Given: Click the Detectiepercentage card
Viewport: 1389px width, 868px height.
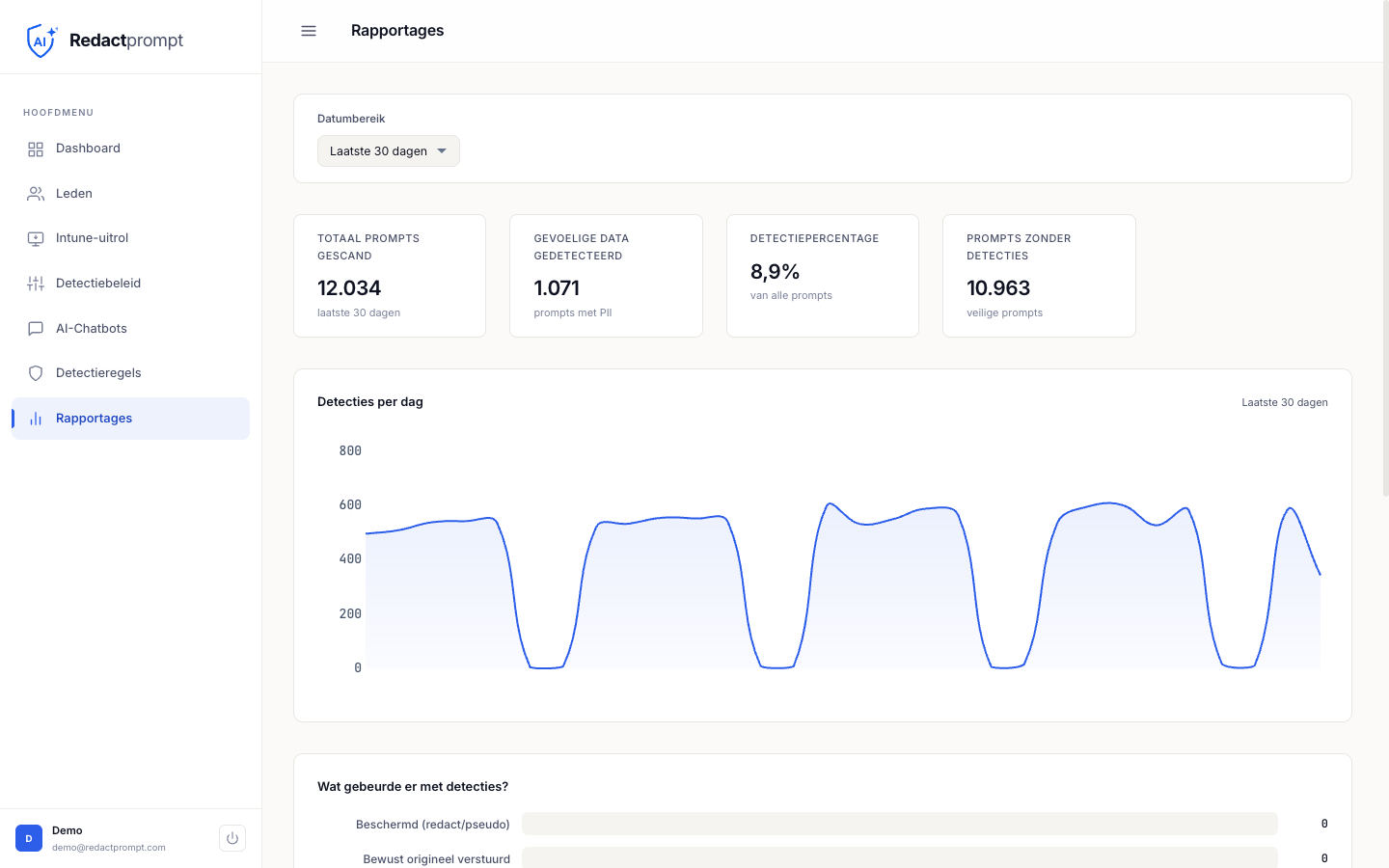Looking at the screenshot, I should point(823,276).
